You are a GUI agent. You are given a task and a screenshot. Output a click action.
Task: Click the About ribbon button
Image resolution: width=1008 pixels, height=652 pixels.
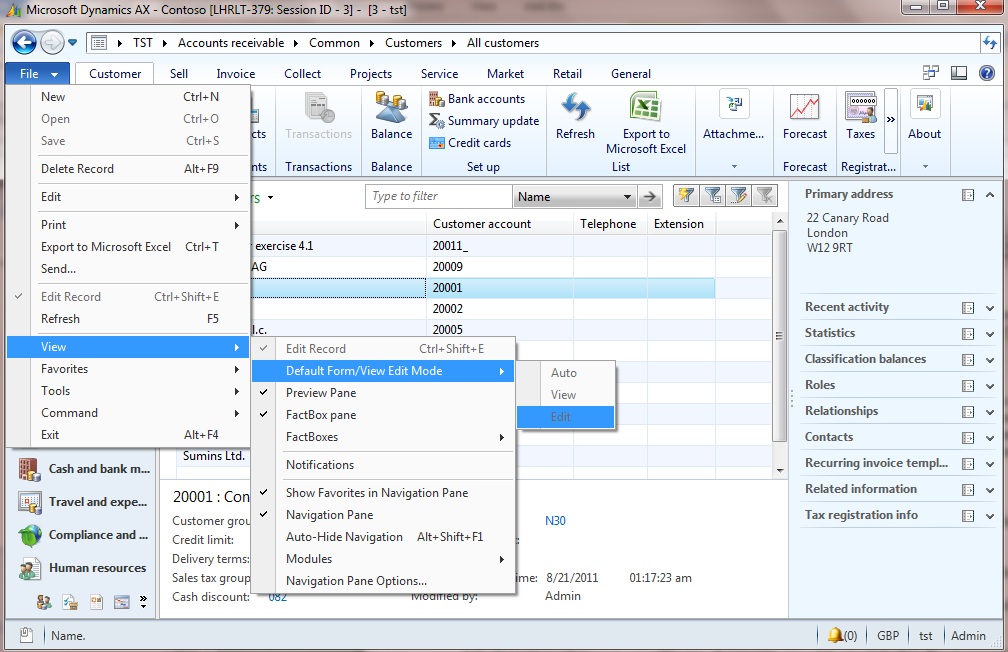(x=924, y=116)
